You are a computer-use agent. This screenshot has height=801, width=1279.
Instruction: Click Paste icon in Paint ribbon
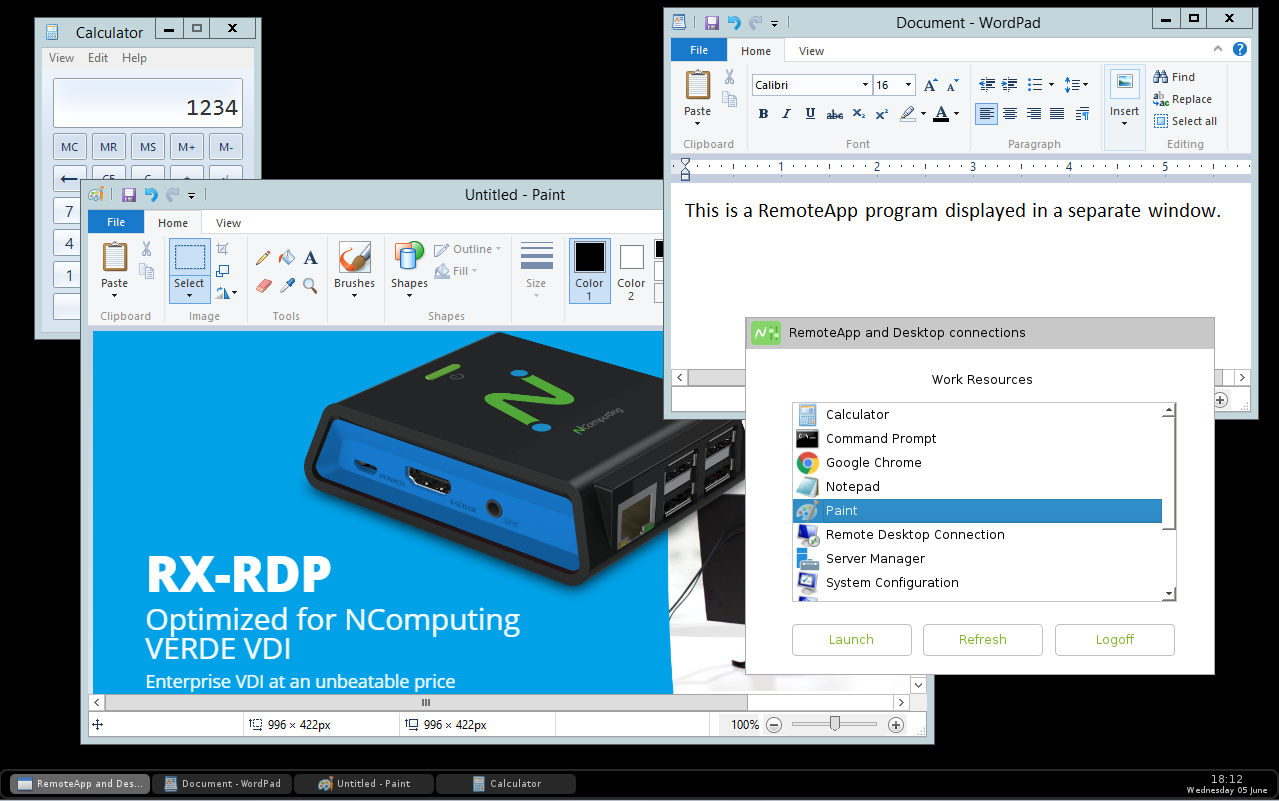(115, 257)
